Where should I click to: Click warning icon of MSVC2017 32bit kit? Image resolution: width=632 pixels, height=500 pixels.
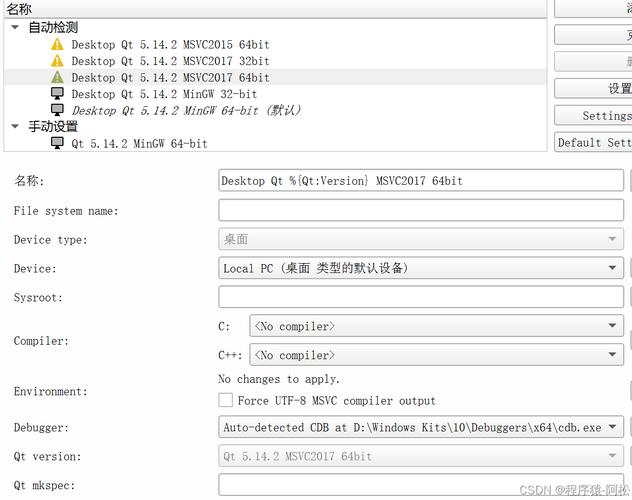click(57, 60)
